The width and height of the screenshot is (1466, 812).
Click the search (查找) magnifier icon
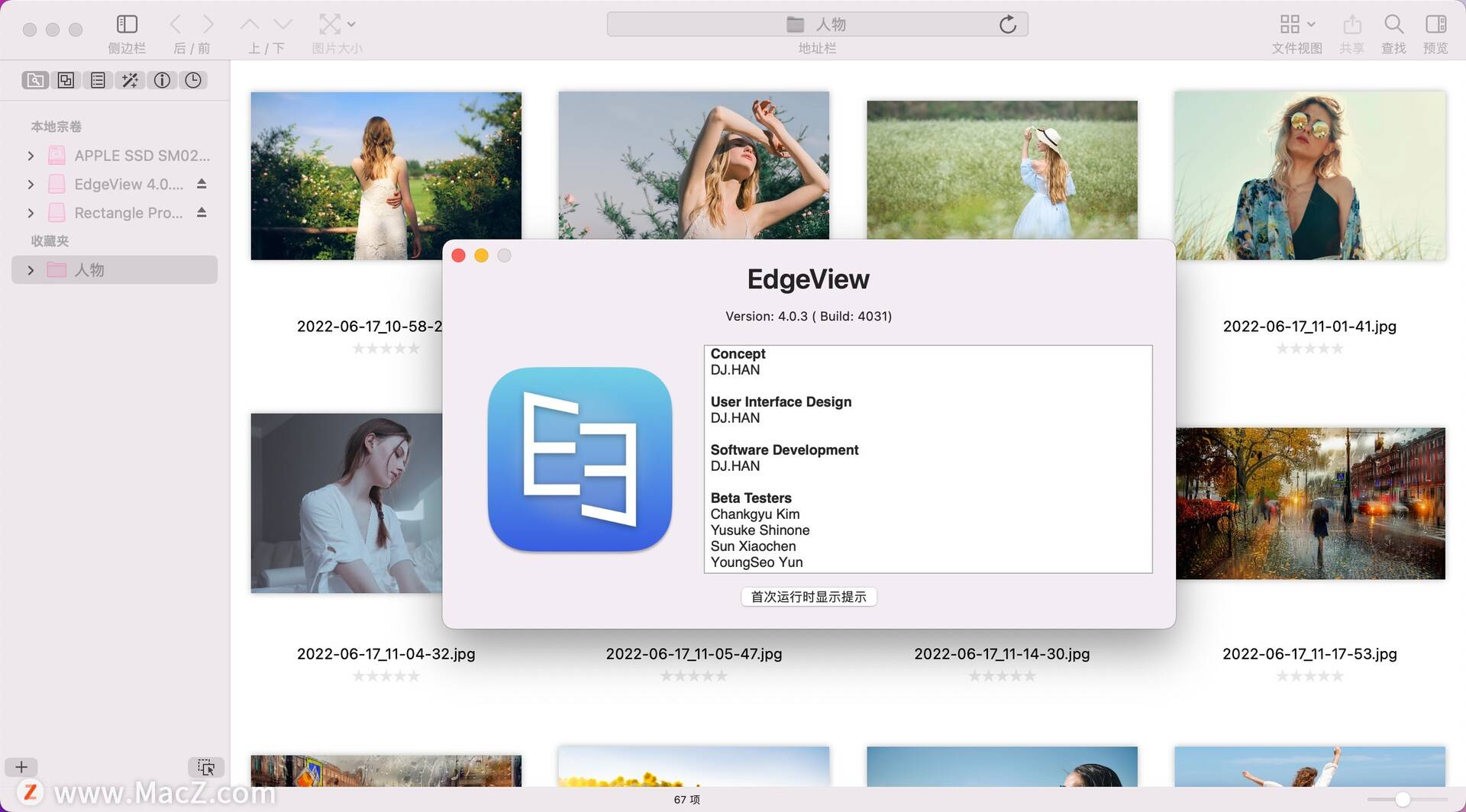click(x=1394, y=24)
